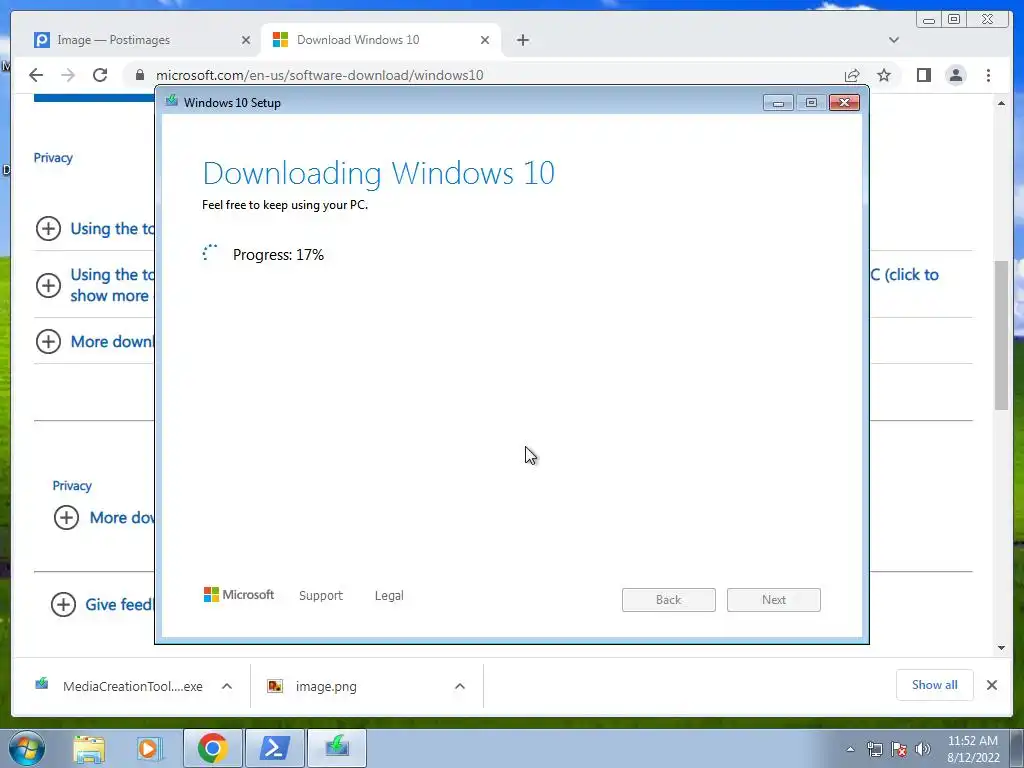Click the network tray icon
1024x768 pixels.
[x=874, y=749]
